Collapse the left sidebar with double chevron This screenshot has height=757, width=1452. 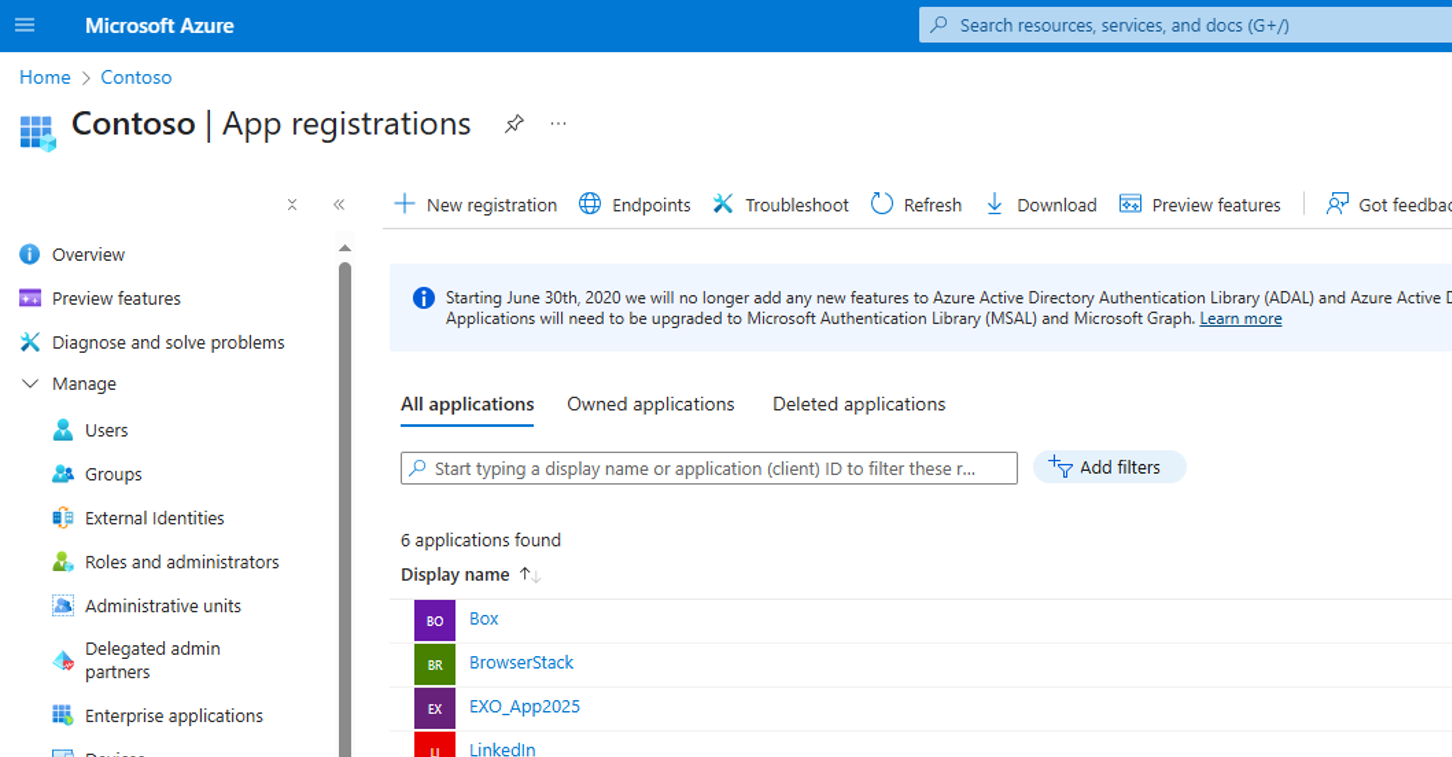click(x=339, y=205)
